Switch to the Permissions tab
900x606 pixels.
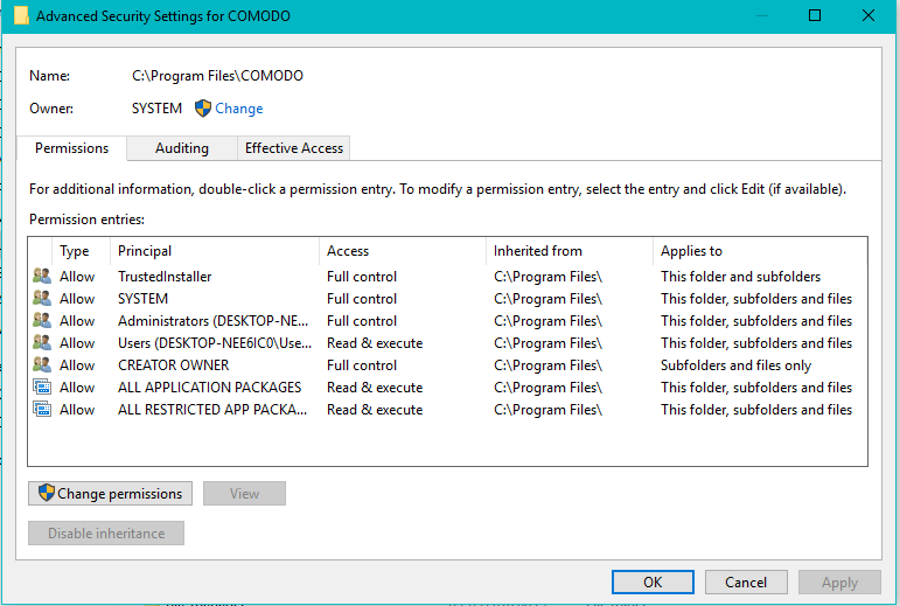click(x=72, y=148)
